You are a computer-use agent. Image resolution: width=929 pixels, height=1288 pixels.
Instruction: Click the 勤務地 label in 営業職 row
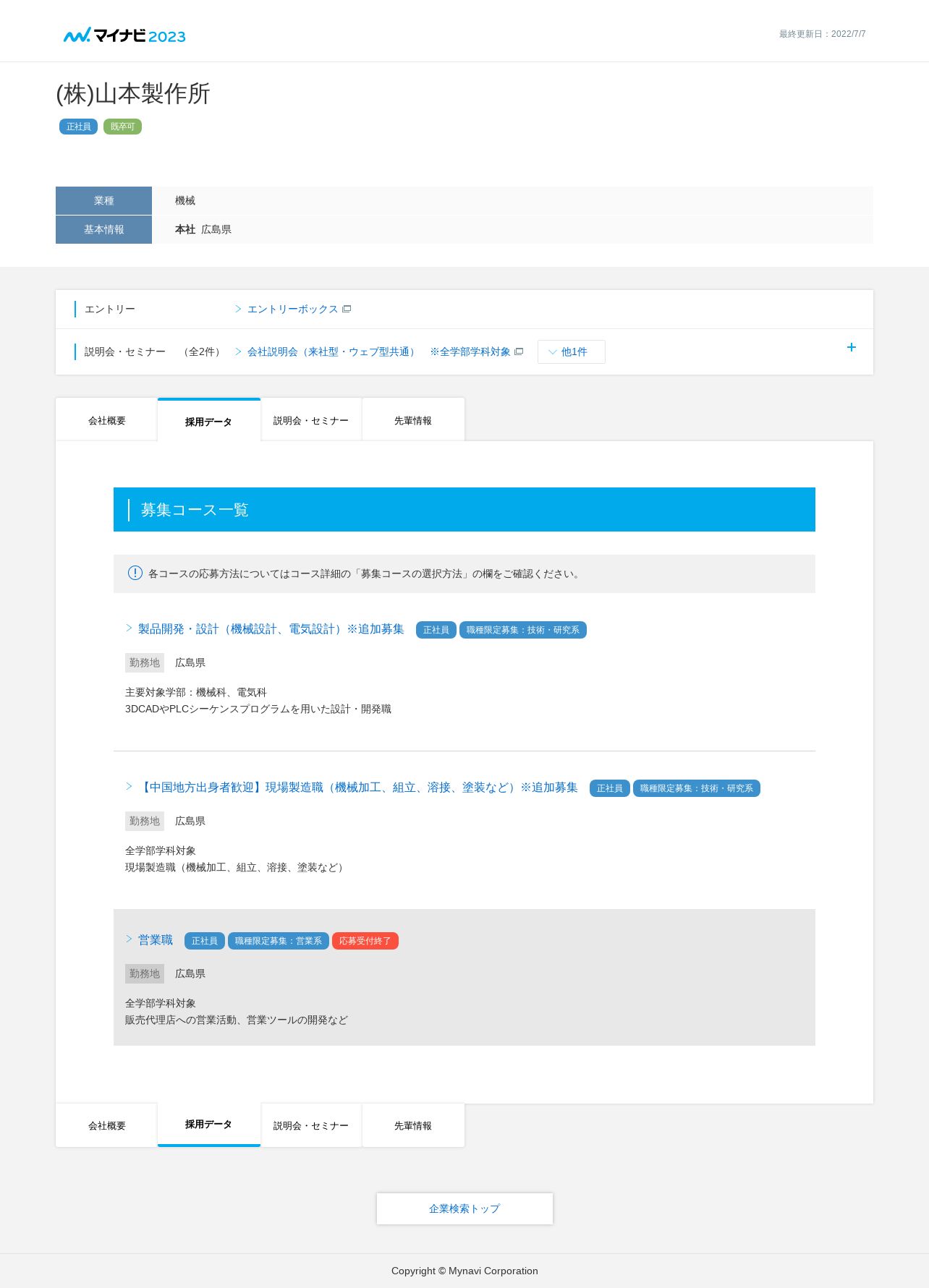coord(145,973)
